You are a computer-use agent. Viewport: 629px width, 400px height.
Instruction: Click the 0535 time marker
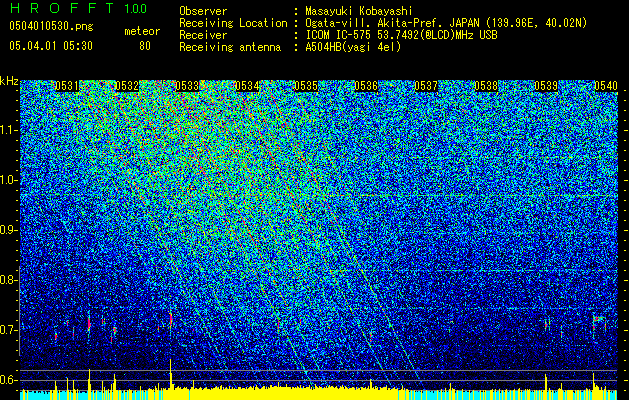pyautogui.click(x=306, y=86)
